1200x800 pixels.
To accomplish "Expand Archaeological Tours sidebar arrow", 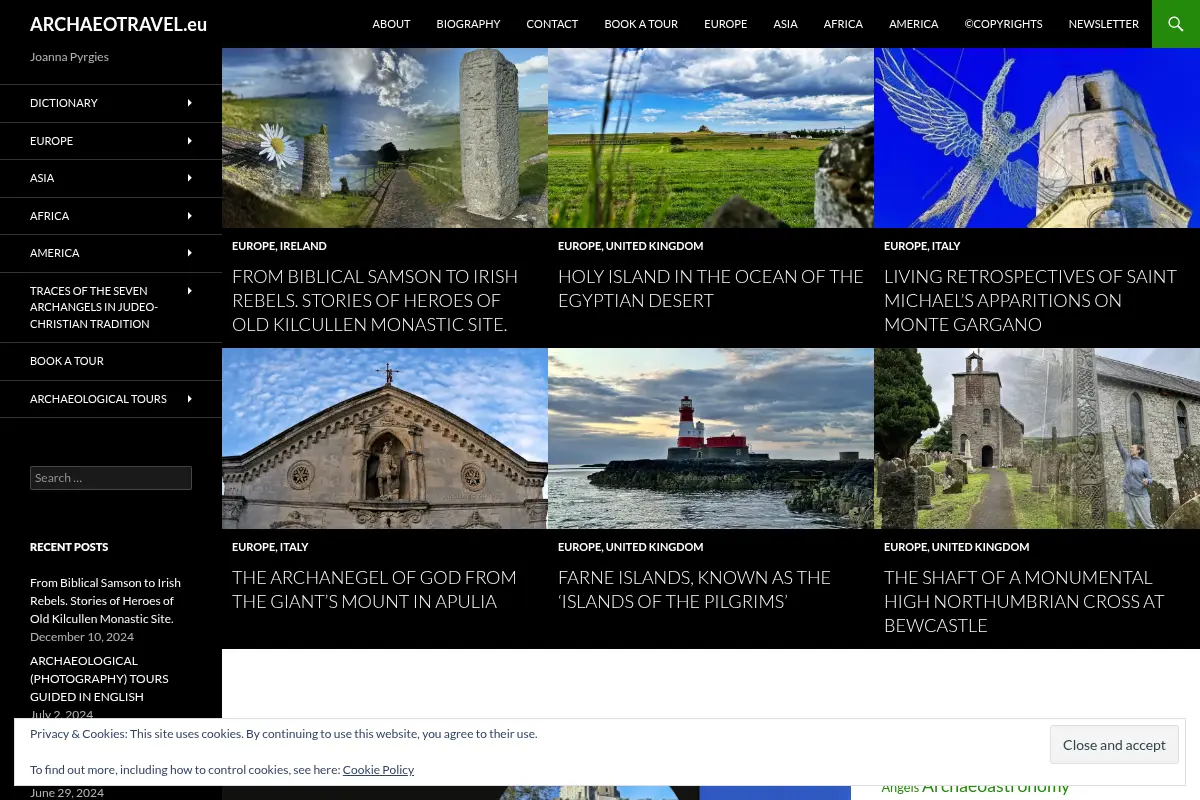I will click(190, 399).
